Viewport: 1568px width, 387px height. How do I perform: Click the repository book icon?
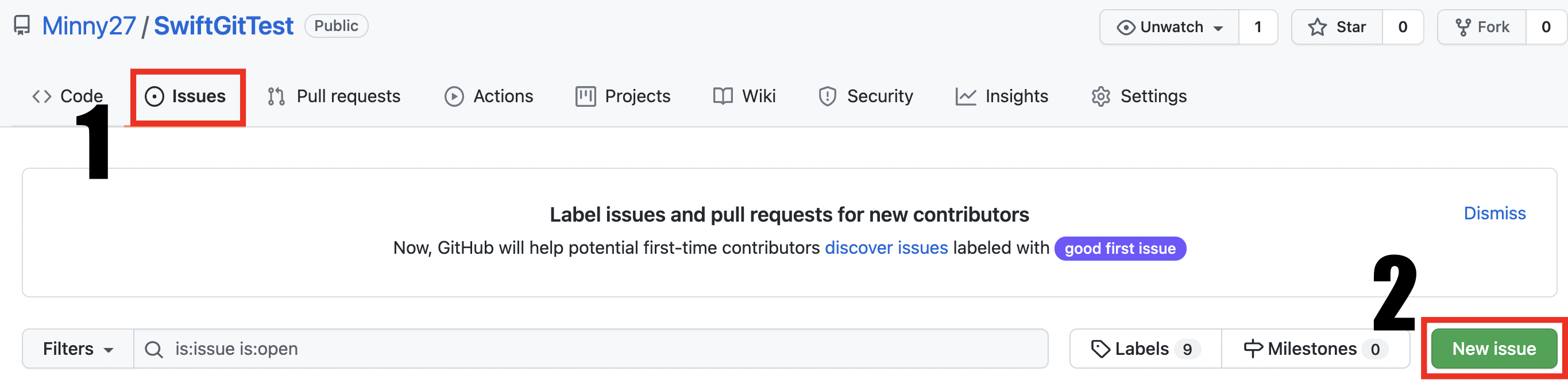[22, 26]
